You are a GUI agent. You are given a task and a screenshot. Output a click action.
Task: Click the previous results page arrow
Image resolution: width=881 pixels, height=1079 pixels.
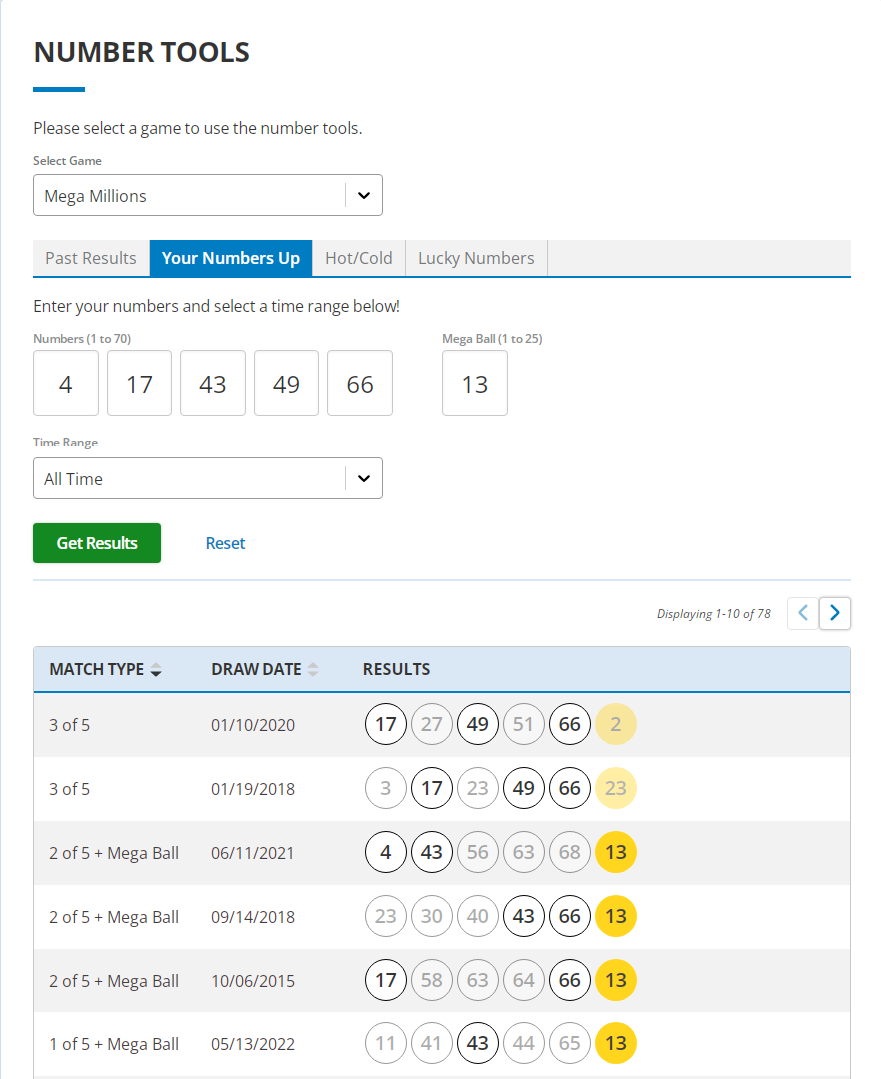click(x=803, y=613)
